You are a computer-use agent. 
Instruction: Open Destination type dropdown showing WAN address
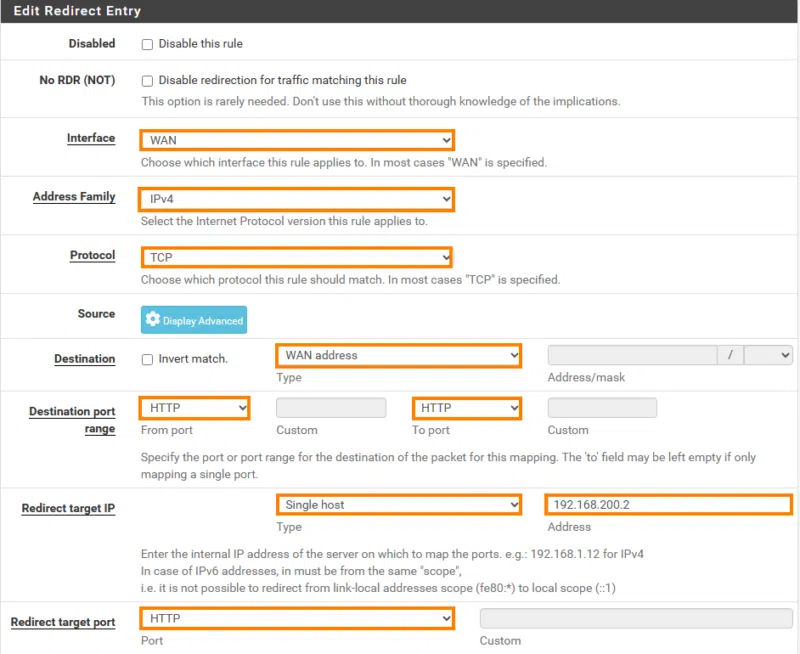pos(398,355)
